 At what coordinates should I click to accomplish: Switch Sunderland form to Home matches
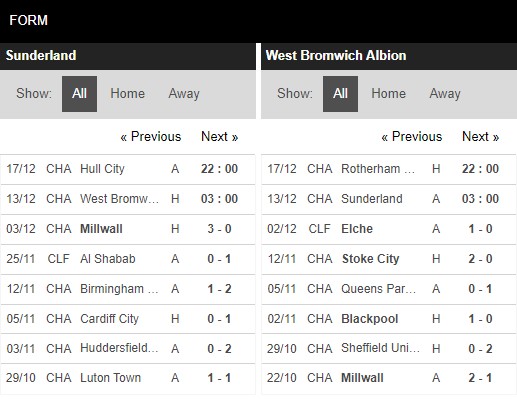[x=127, y=94]
